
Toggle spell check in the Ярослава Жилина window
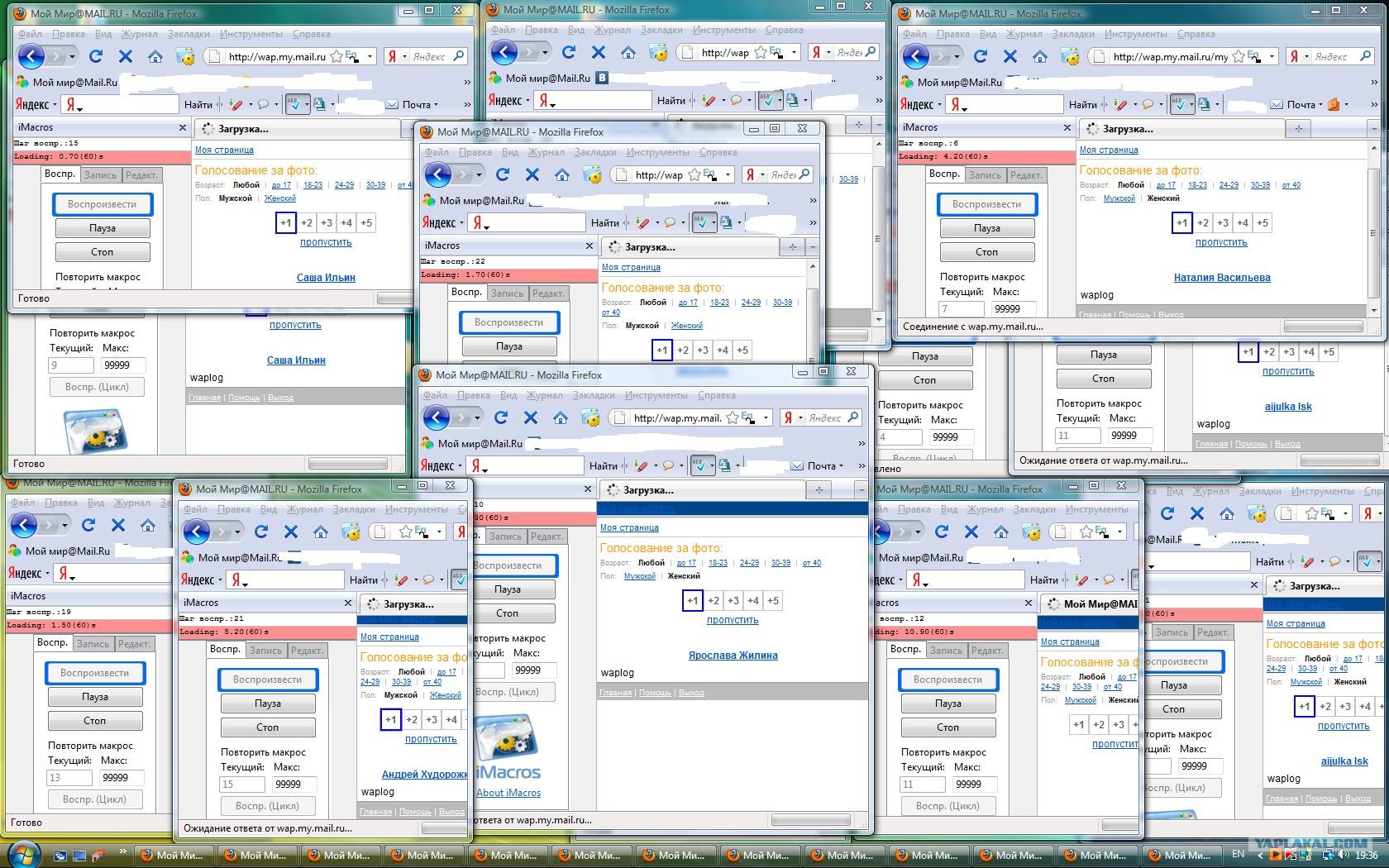699,465
